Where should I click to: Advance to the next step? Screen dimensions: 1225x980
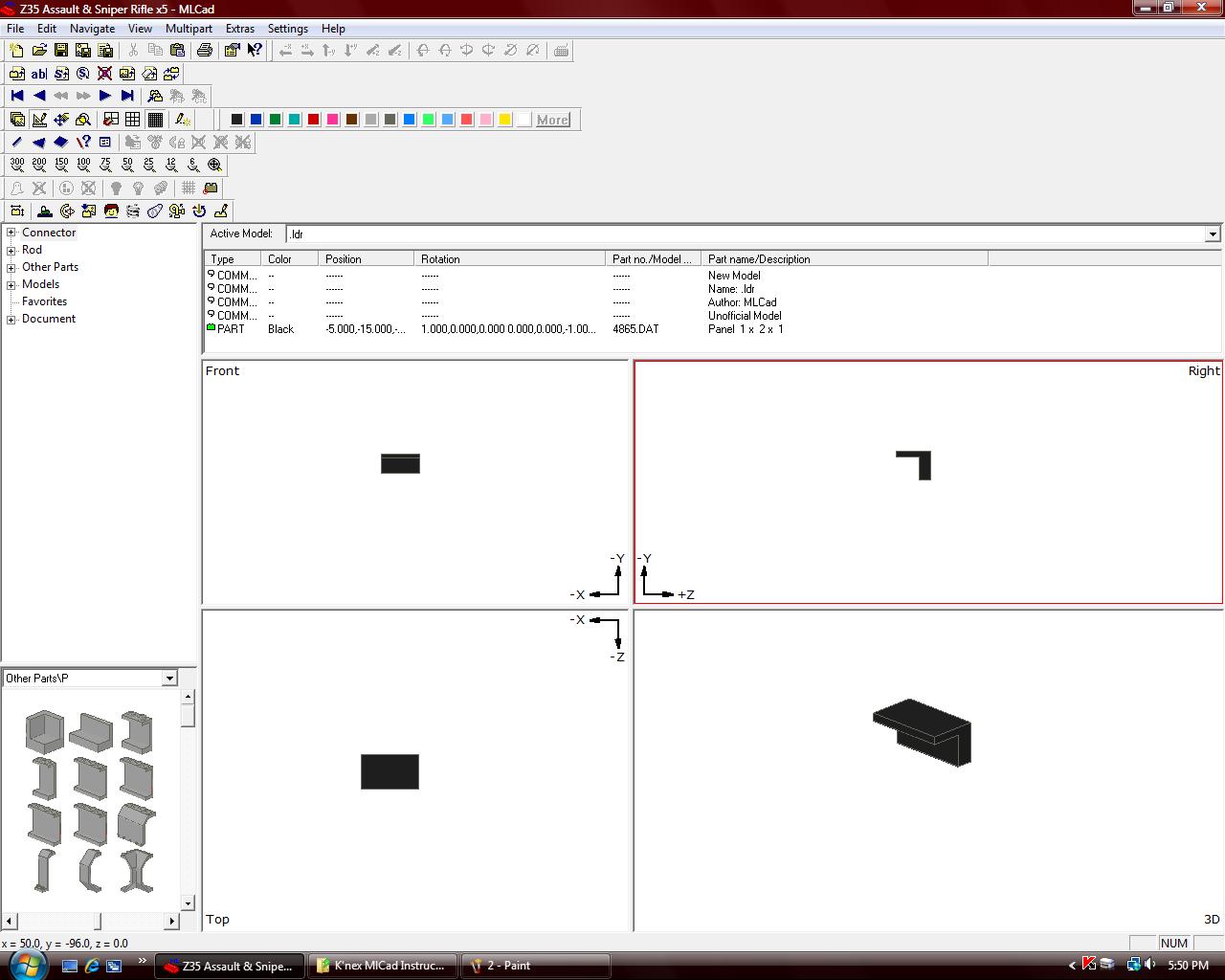(x=105, y=96)
